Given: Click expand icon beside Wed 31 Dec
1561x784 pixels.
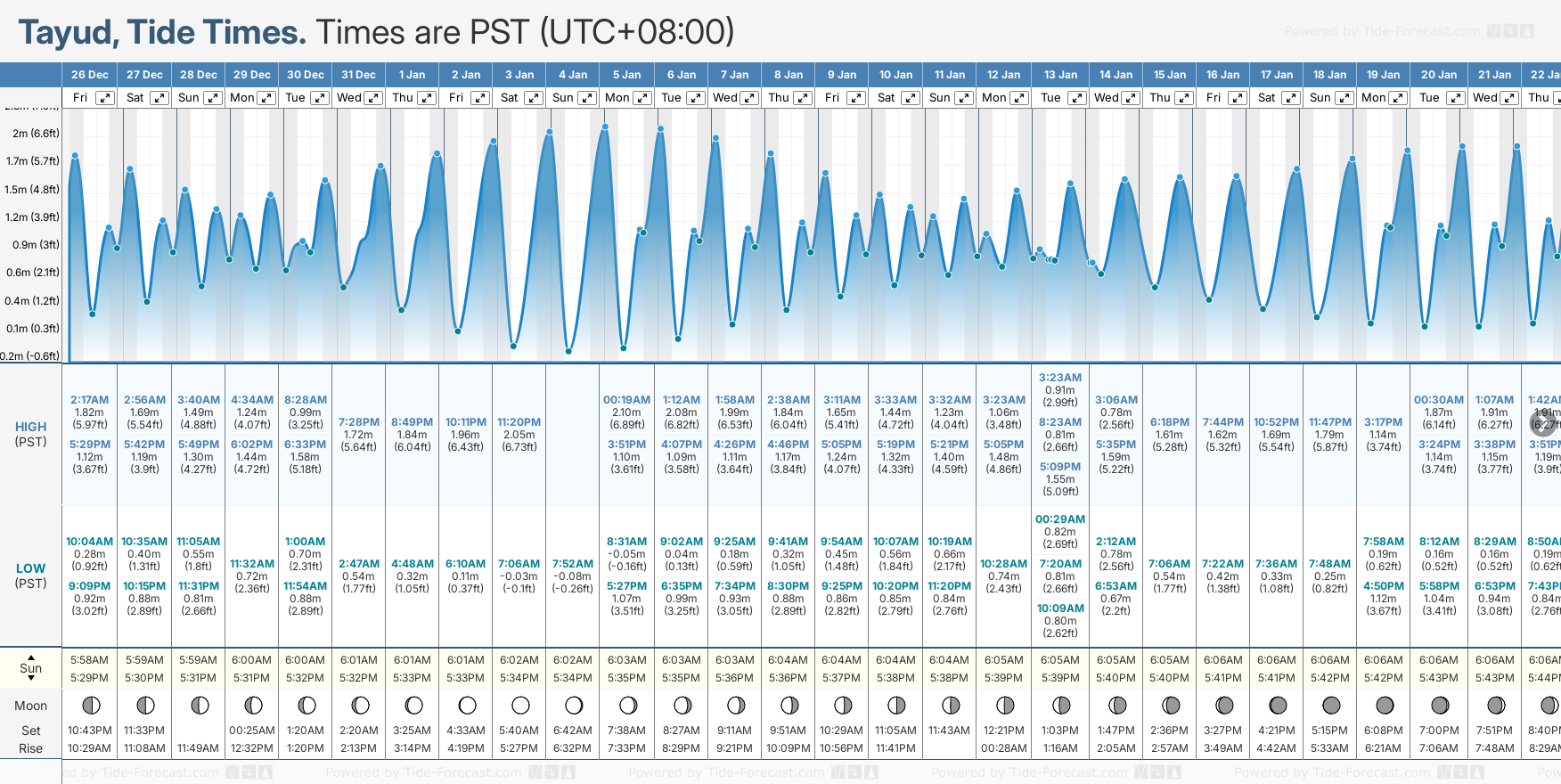Looking at the screenshot, I should point(373,98).
